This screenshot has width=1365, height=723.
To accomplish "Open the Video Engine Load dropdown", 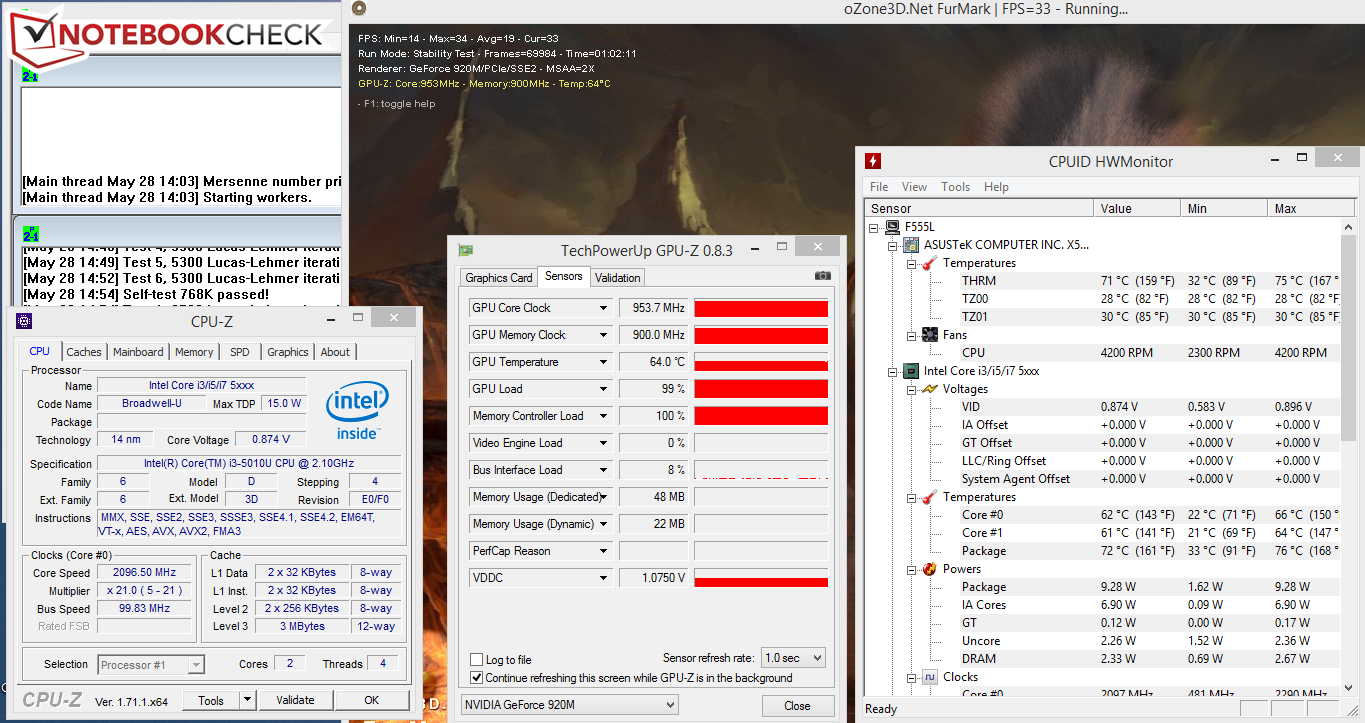I will pyautogui.click(x=603, y=443).
